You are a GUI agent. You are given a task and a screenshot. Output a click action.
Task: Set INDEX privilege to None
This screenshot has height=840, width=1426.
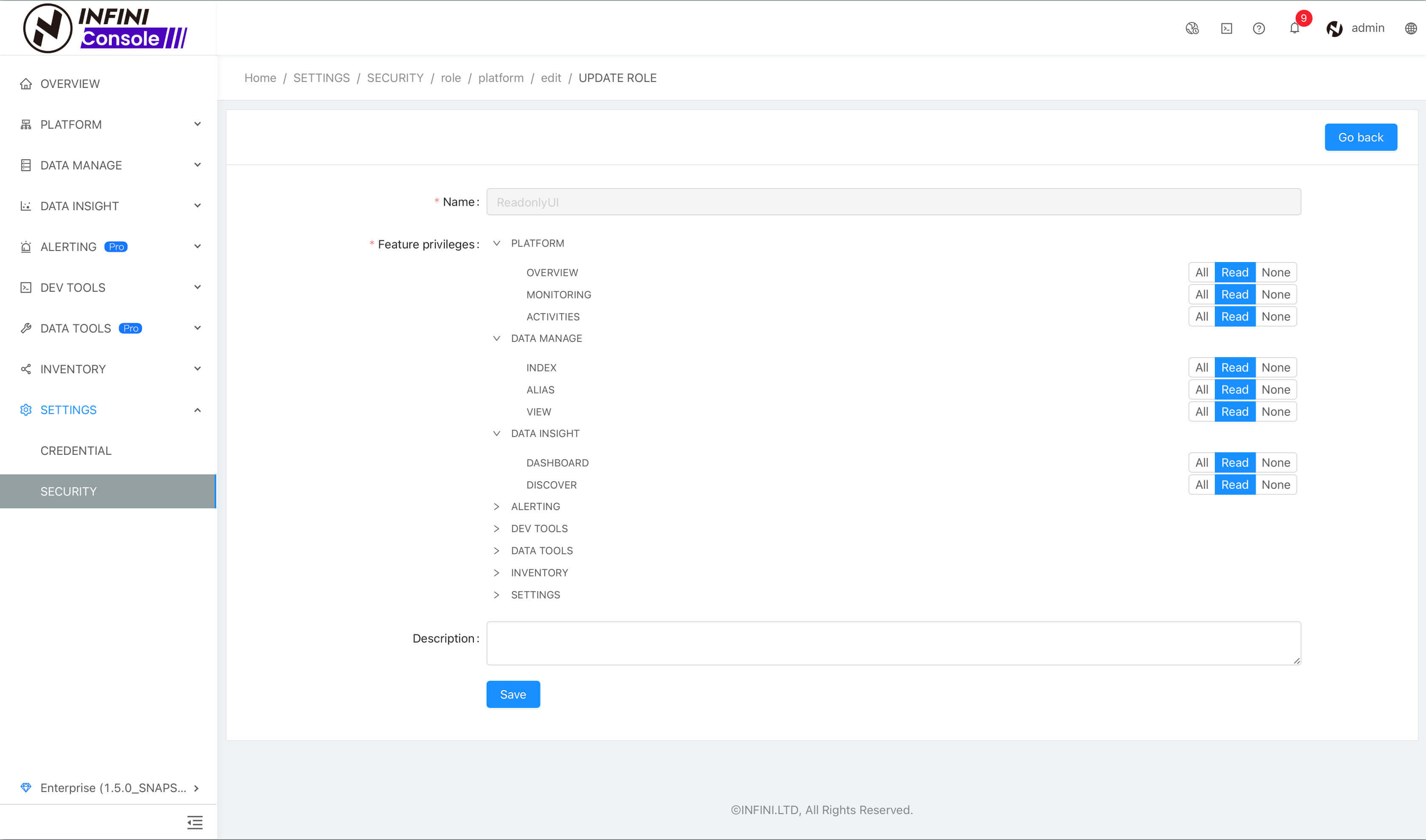point(1276,367)
